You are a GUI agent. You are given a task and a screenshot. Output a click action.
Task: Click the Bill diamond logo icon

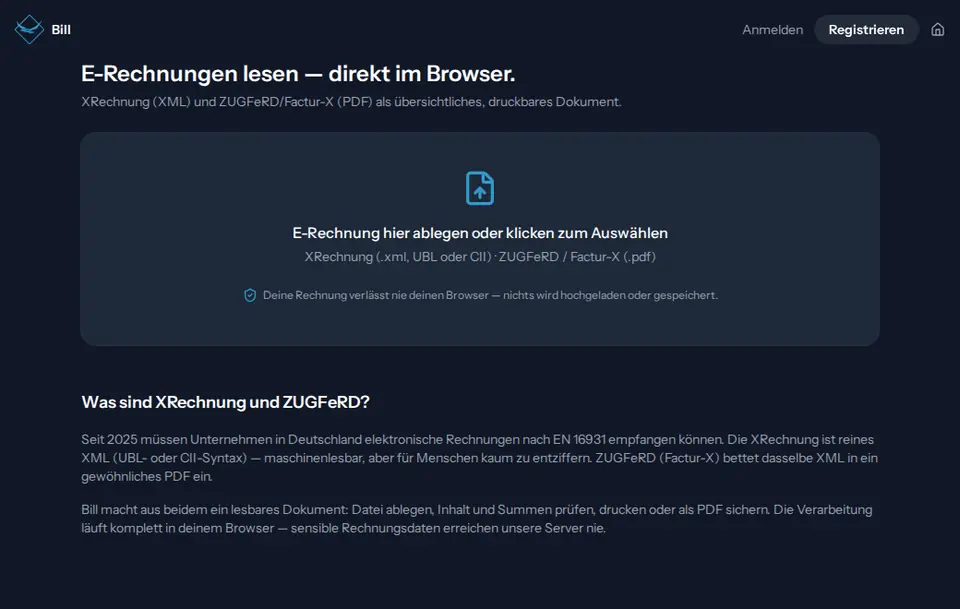tap(29, 29)
